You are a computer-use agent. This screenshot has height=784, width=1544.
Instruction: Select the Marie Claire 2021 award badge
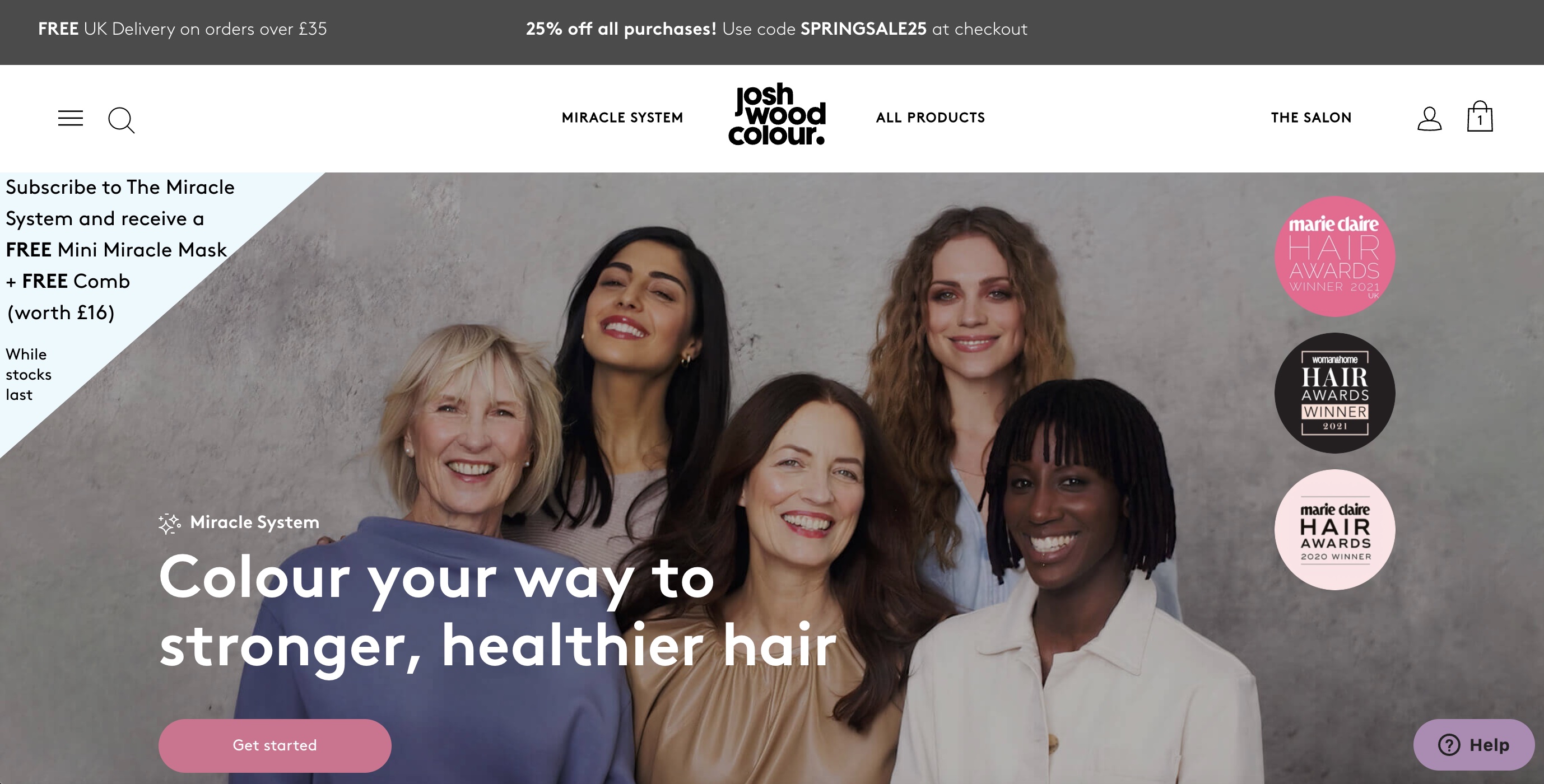tap(1334, 256)
